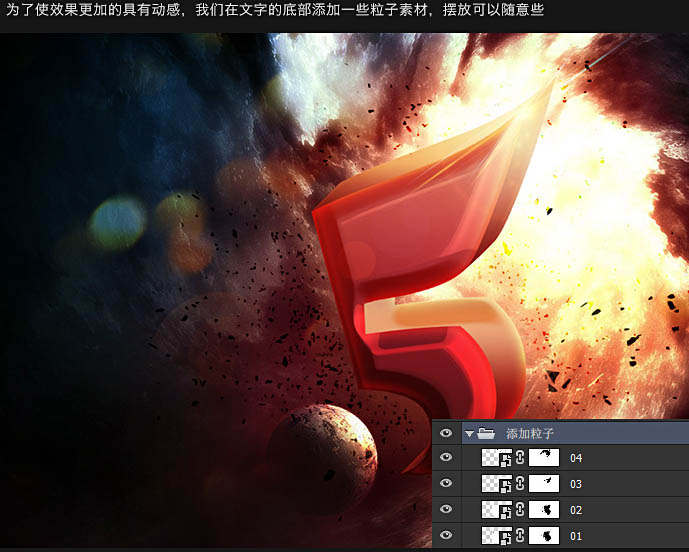Click the 添加粒子 group folder icon

pyautogui.click(x=486, y=433)
